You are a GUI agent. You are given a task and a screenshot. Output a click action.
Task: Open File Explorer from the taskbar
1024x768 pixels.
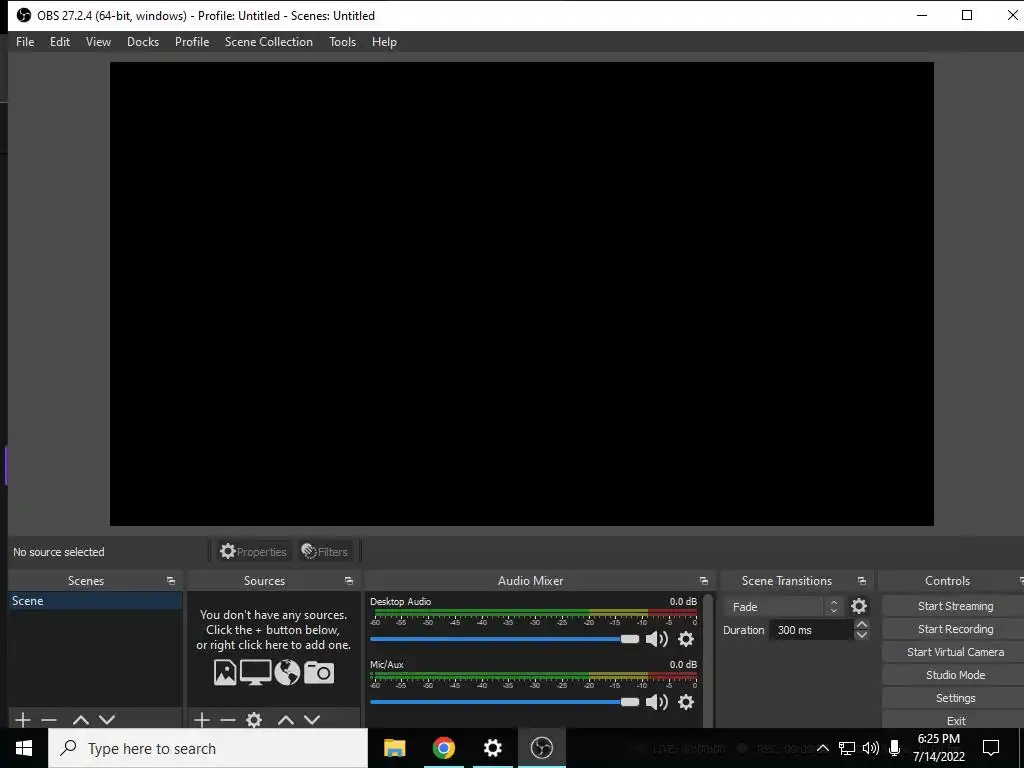click(x=394, y=748)
